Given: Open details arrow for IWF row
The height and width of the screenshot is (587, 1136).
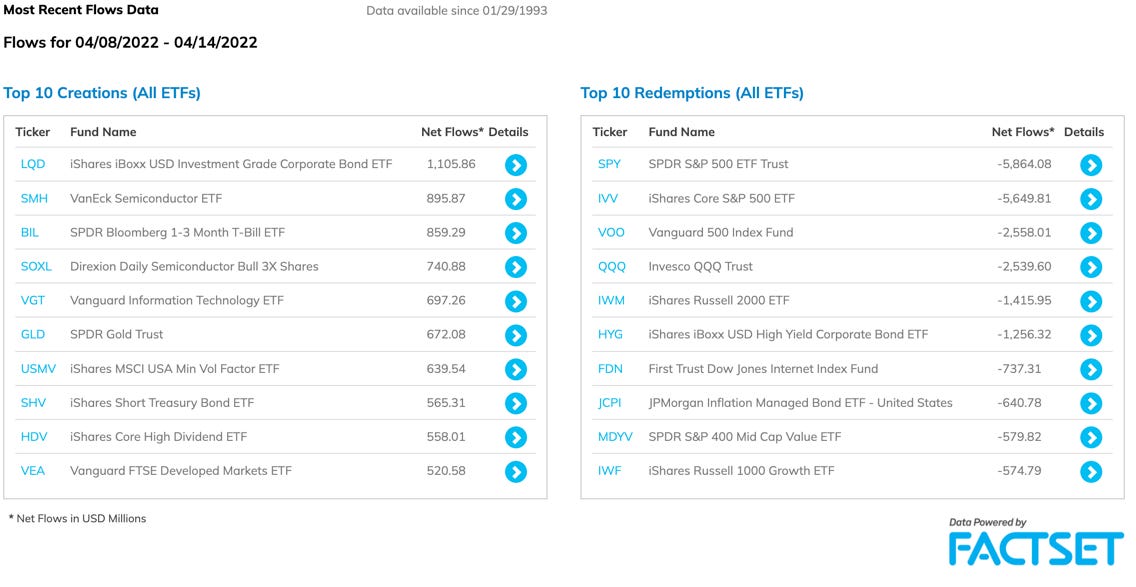Looking at the screenshot, I should (x=1091, y=472).
